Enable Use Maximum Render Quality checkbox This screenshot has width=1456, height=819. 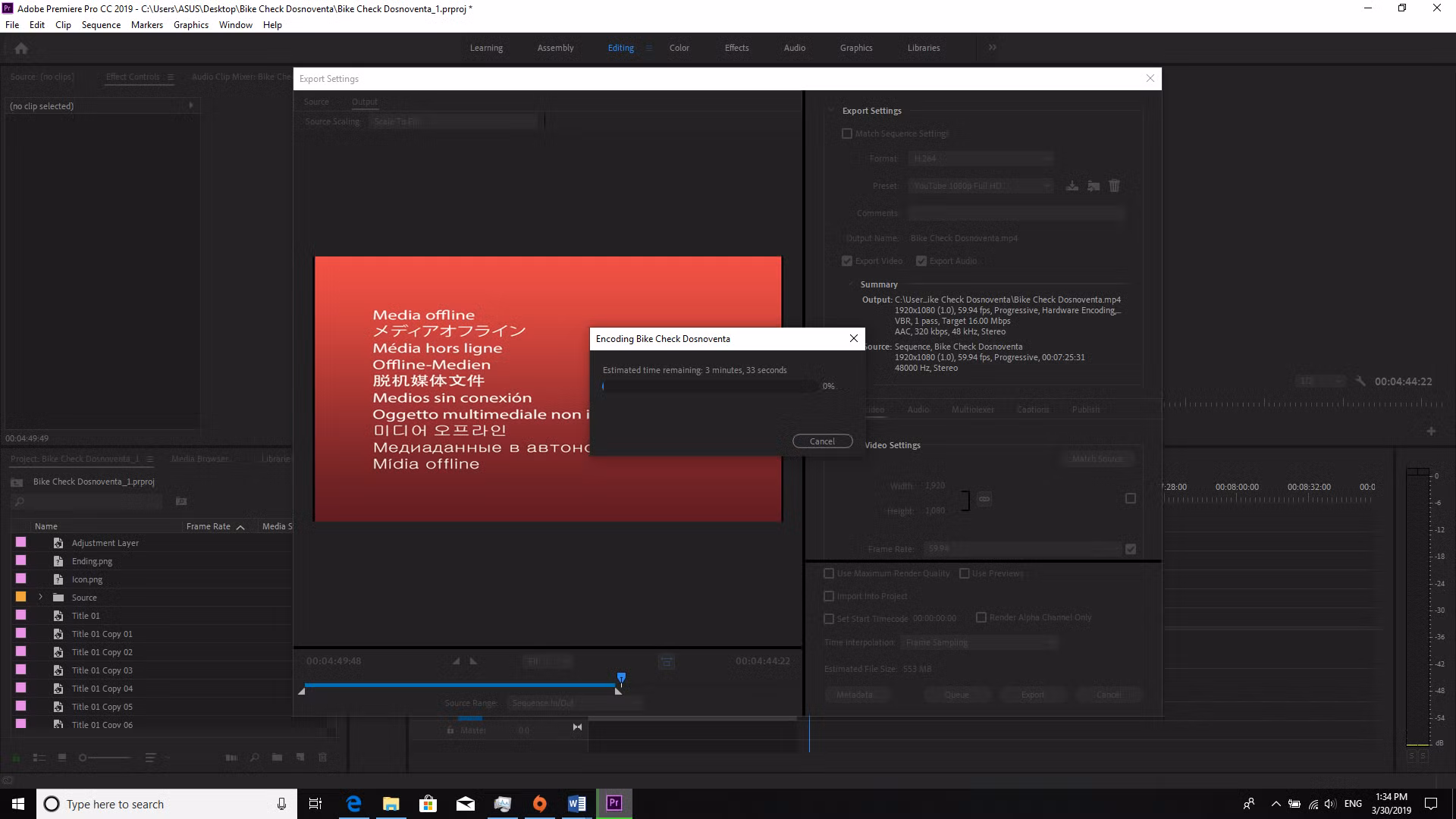click(x=829, y=573)
